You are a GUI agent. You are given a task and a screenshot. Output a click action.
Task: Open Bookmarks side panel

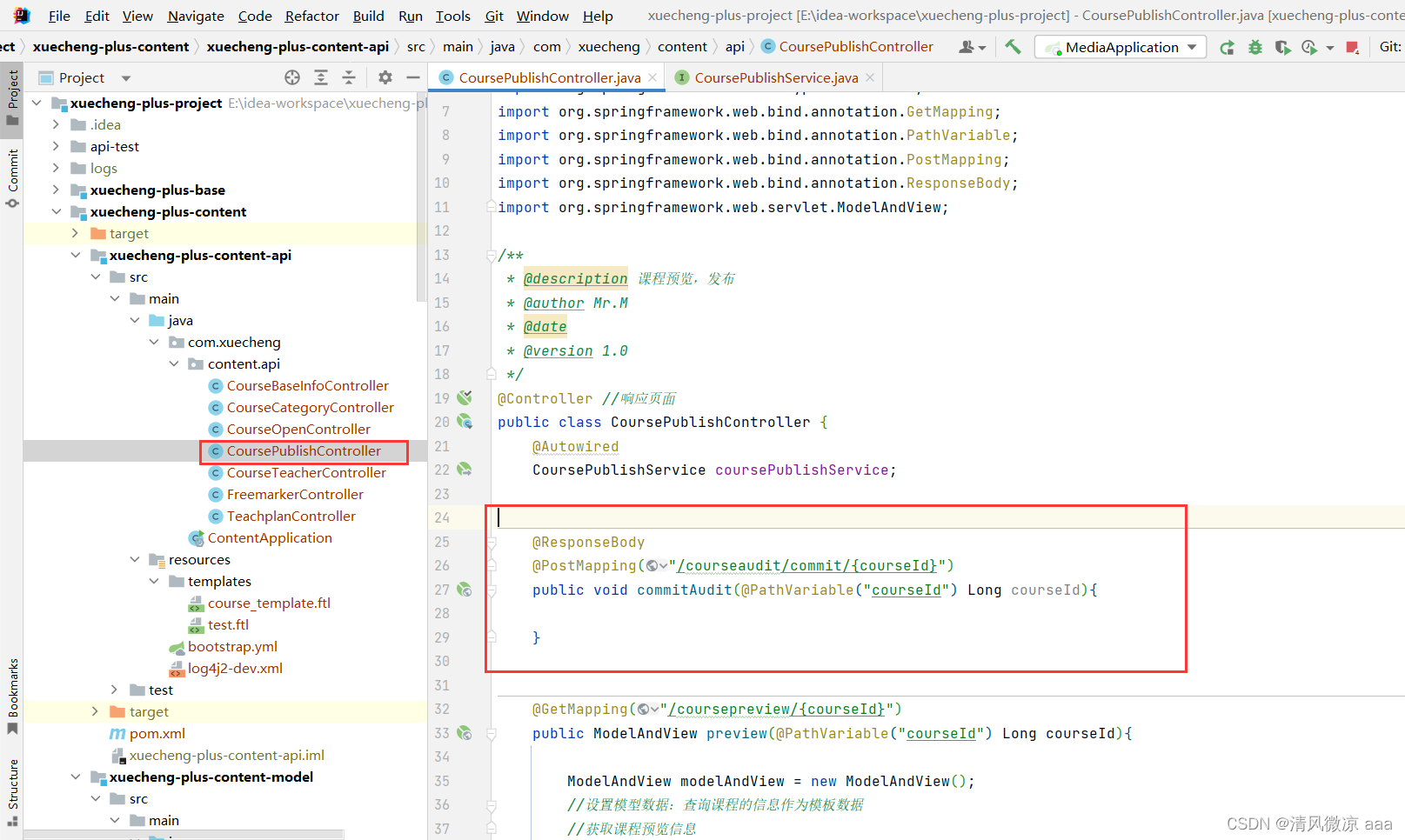coord(12,696)
